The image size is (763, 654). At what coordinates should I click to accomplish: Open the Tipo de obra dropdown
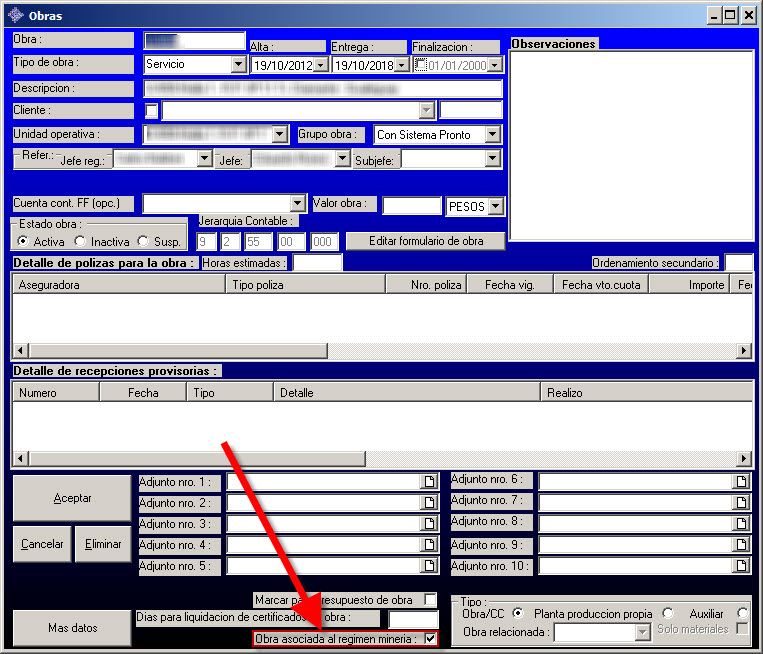click(x=238, y=64)
